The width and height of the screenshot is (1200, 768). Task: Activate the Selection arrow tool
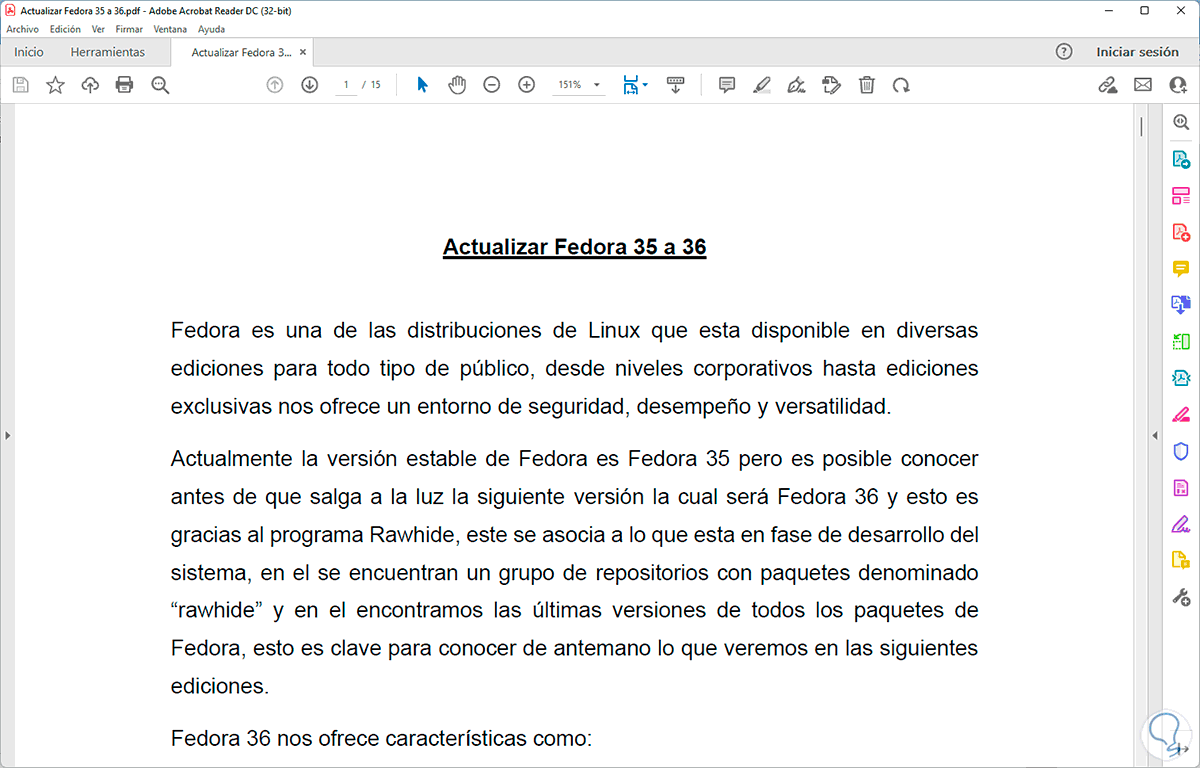[422, 85]
